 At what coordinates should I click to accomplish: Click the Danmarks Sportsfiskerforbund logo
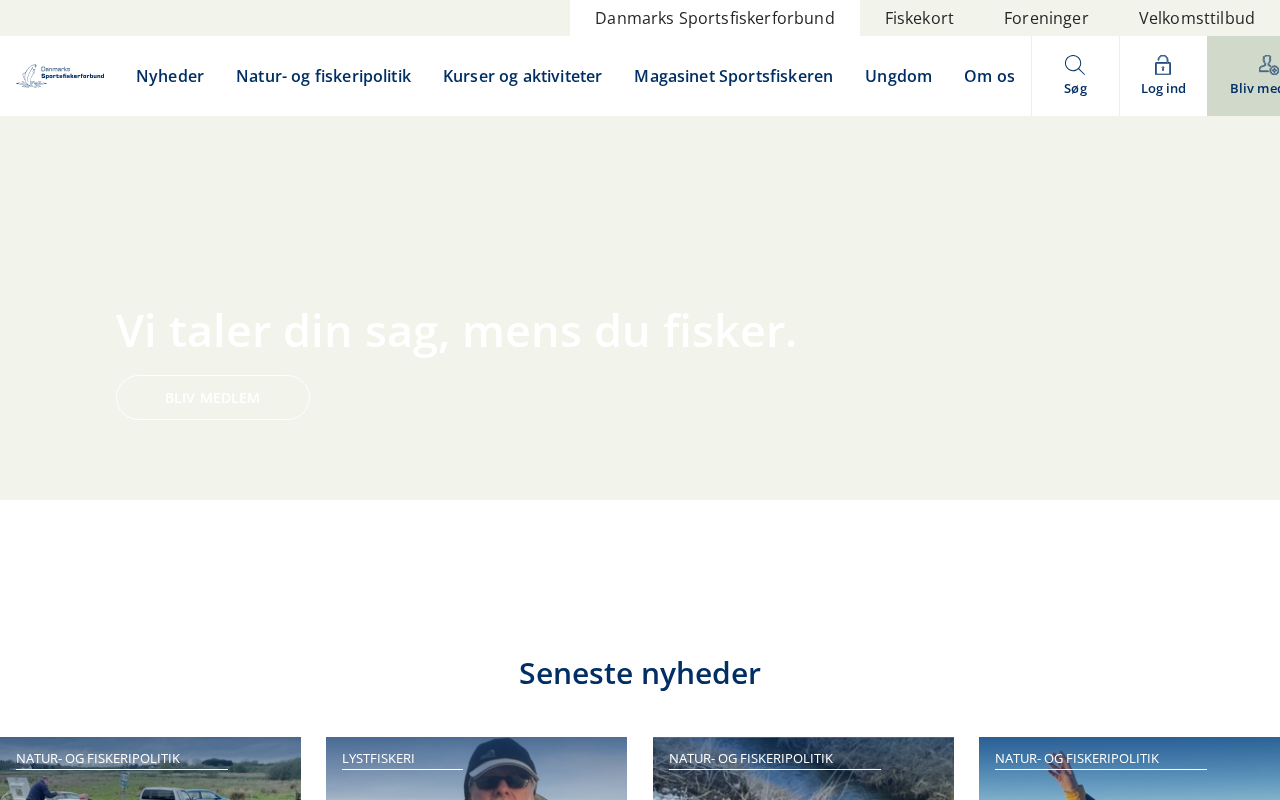(60, 76)
